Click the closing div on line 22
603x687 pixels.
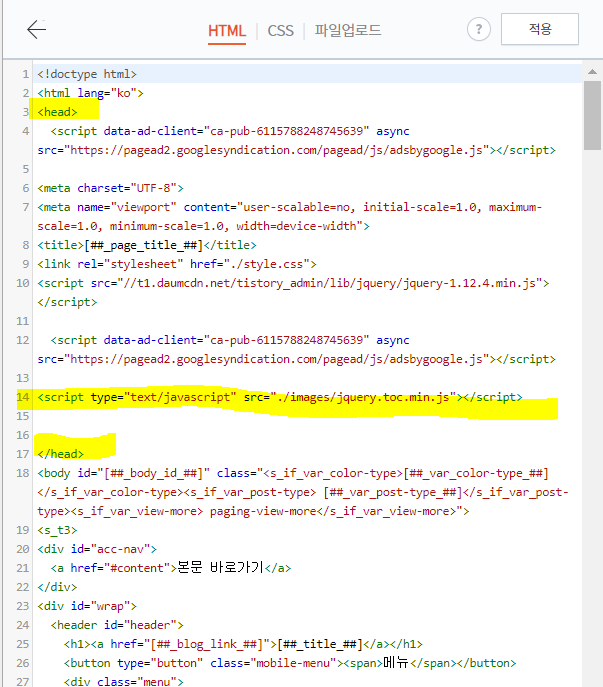(57, 587)
